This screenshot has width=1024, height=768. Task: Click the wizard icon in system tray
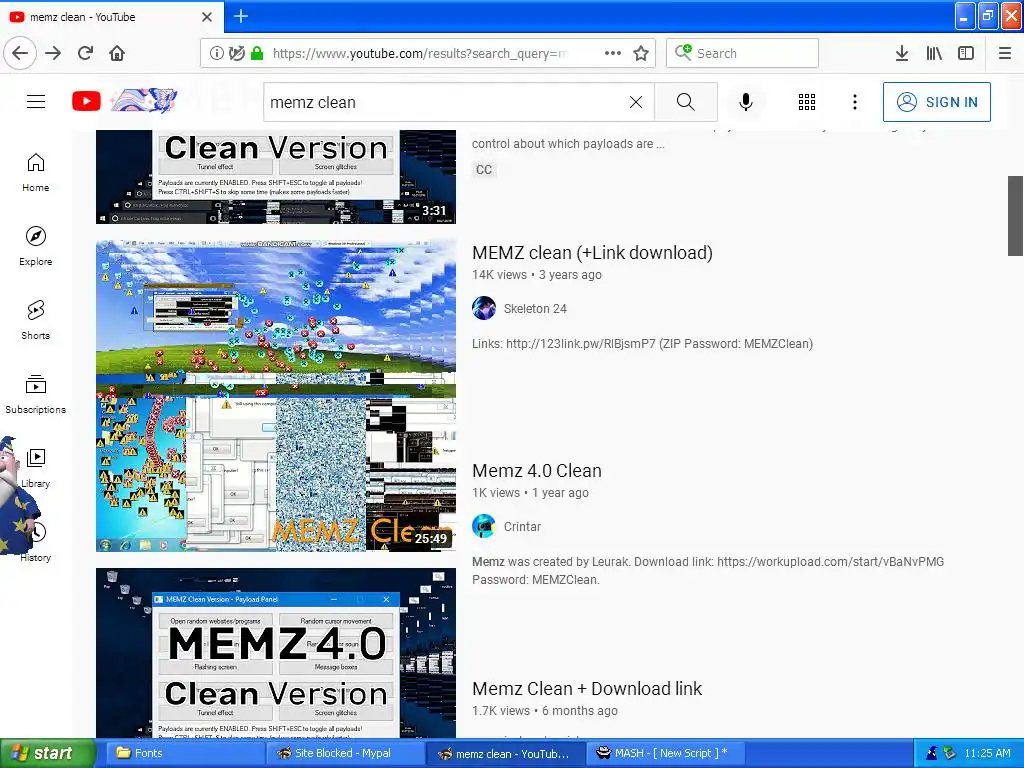933,753
